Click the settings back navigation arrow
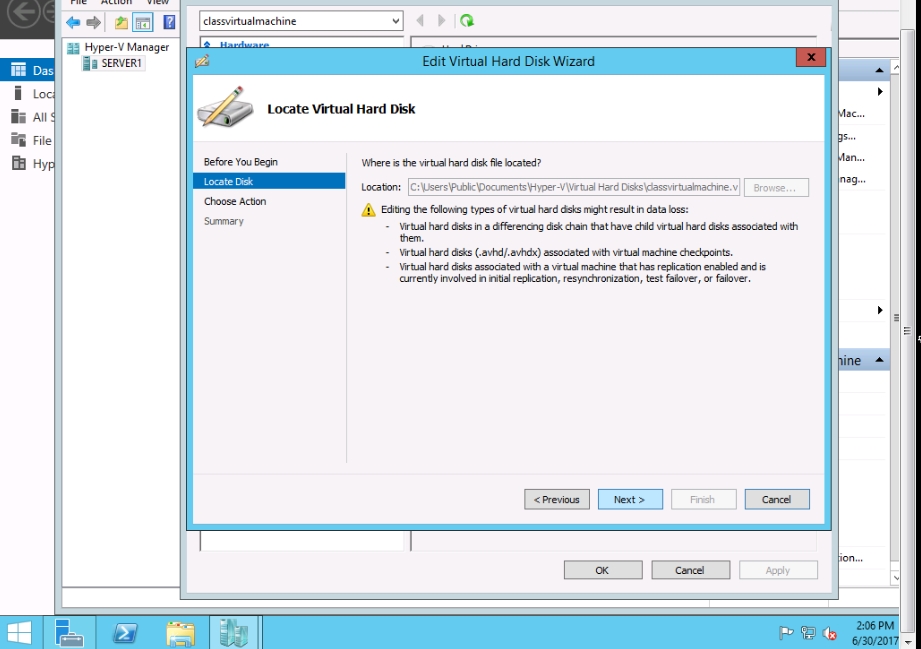921x649 pixels. 420,21
